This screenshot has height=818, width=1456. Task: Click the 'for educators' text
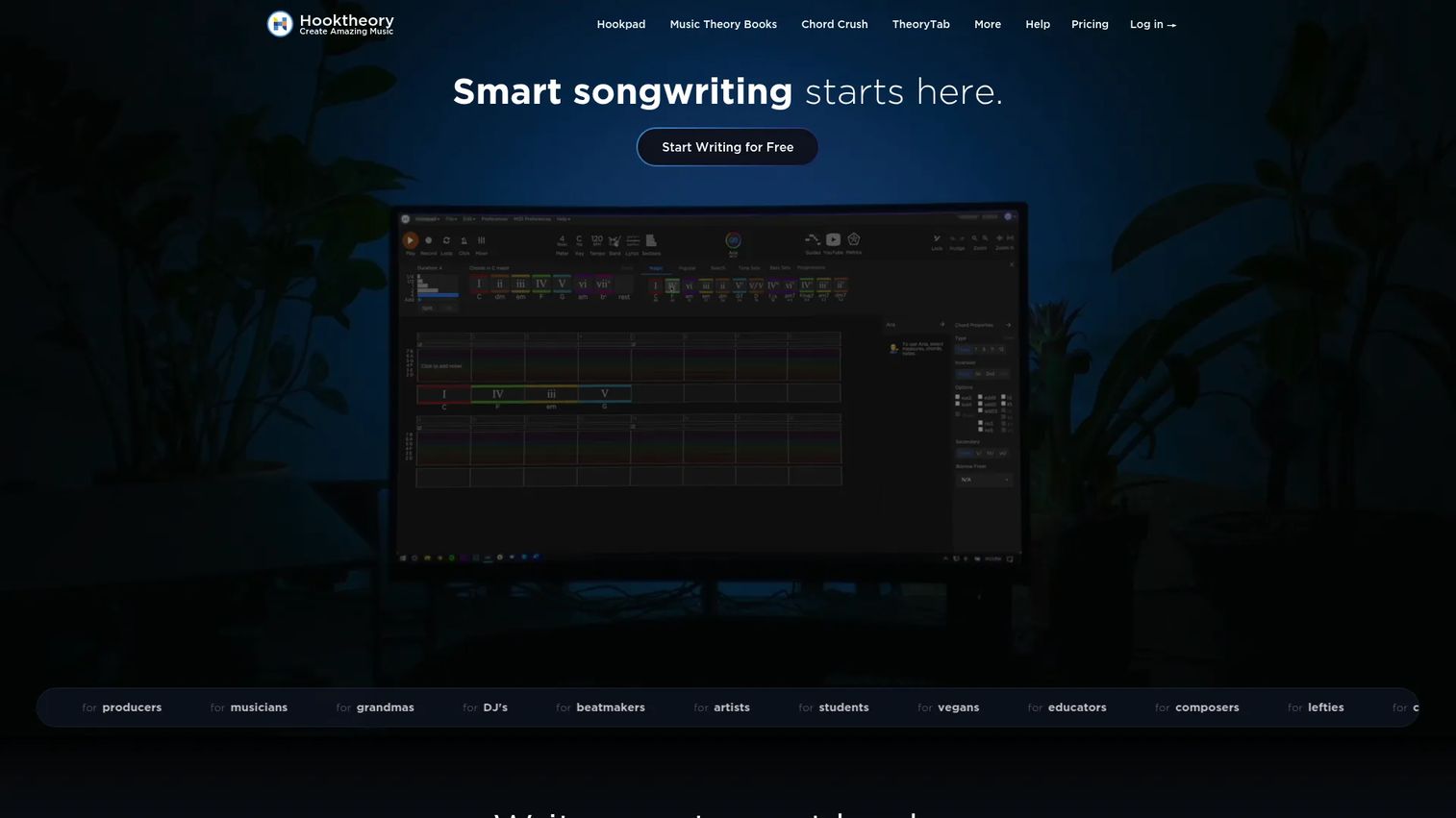coord(1067,707)
